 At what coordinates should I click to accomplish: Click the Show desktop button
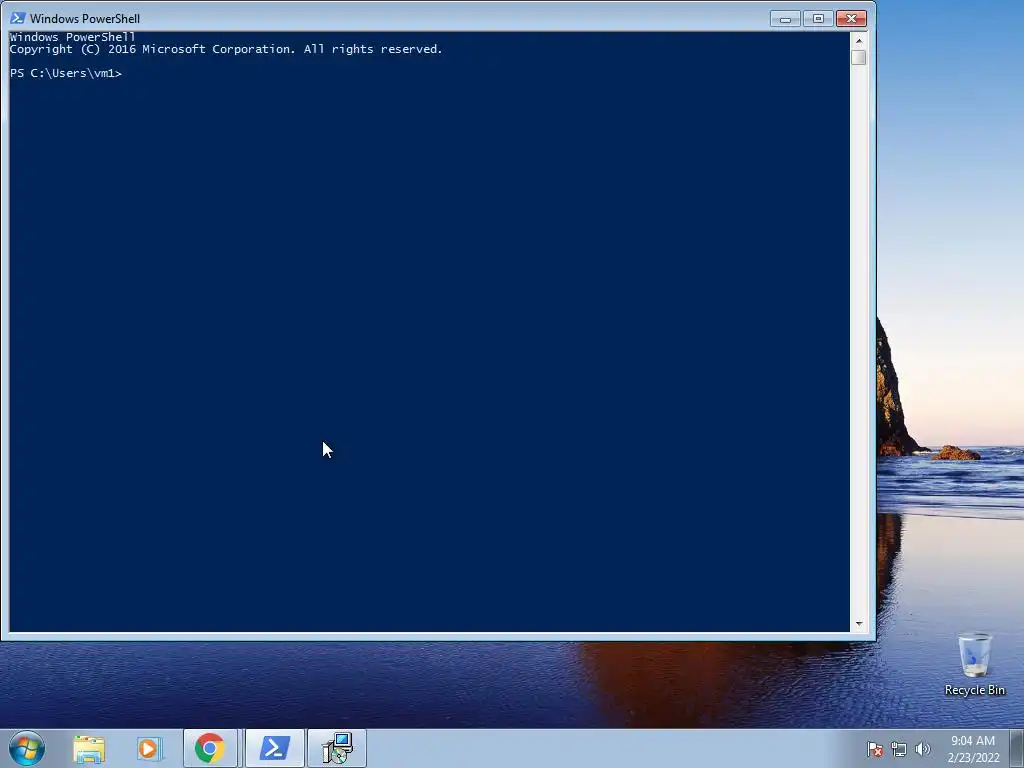(x=1017, y=749)
